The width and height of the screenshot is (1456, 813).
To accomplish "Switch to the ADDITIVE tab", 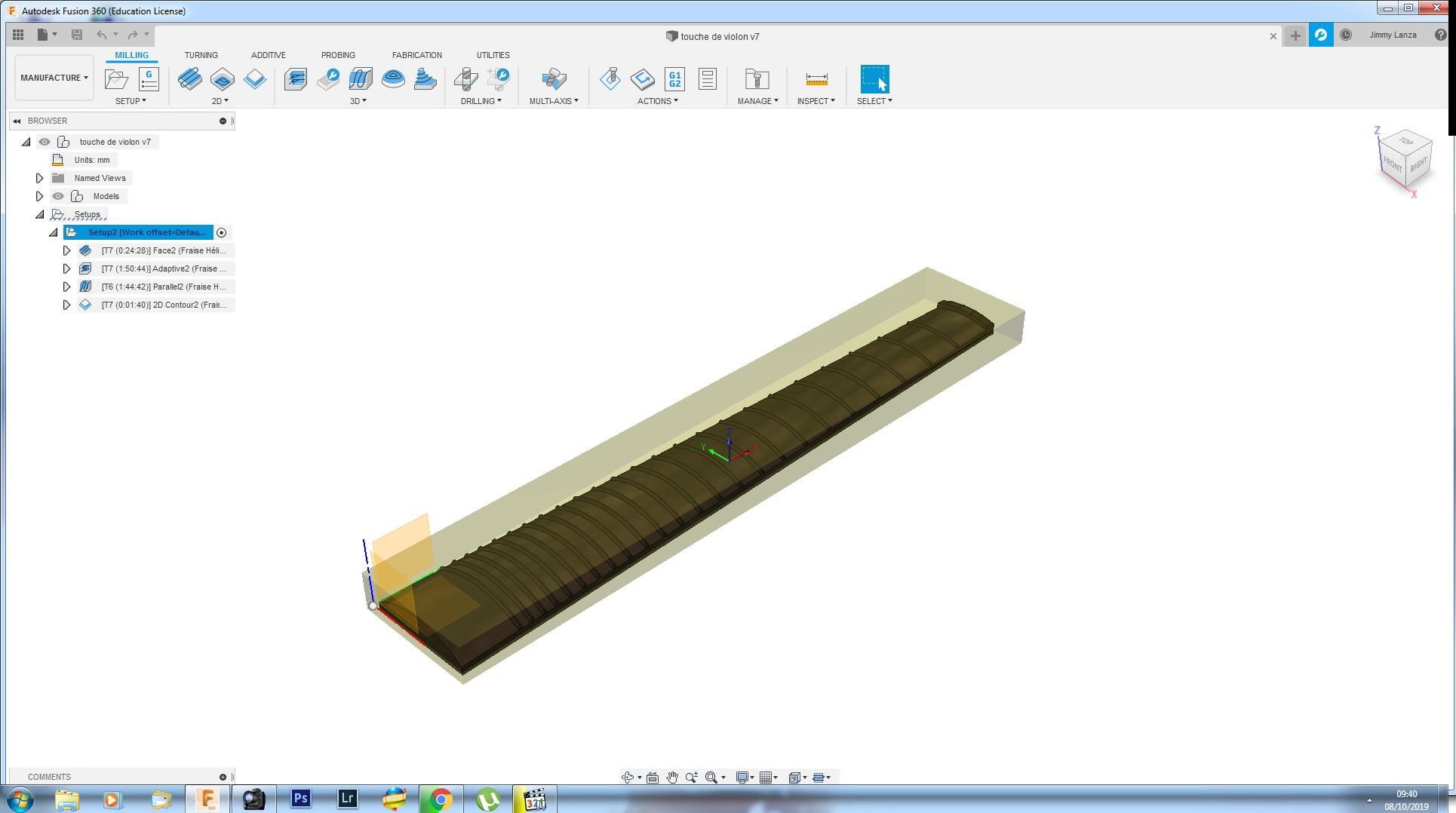I will pos(268,55).
